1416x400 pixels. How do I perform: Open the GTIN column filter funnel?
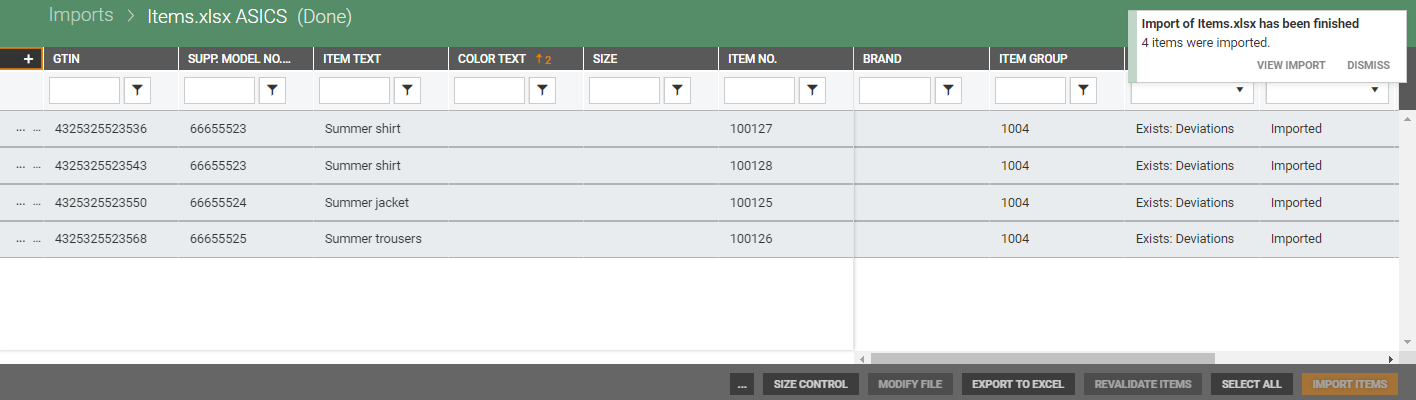pyautogui.click(x=137, y=91)
